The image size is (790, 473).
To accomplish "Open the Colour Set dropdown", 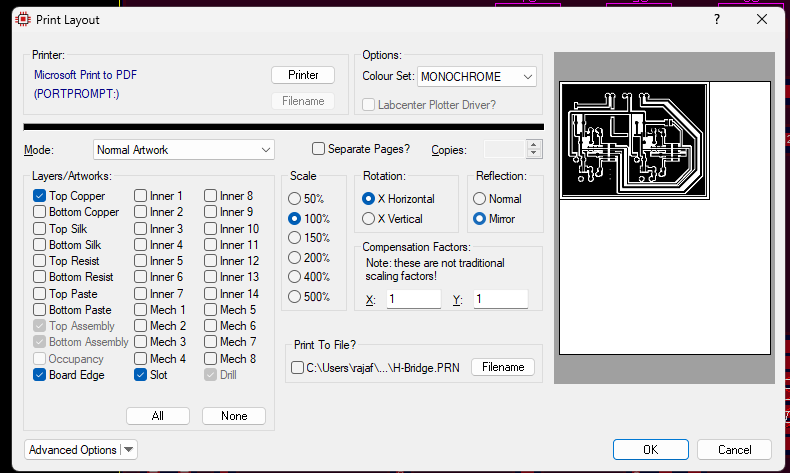I will [477, 77].
